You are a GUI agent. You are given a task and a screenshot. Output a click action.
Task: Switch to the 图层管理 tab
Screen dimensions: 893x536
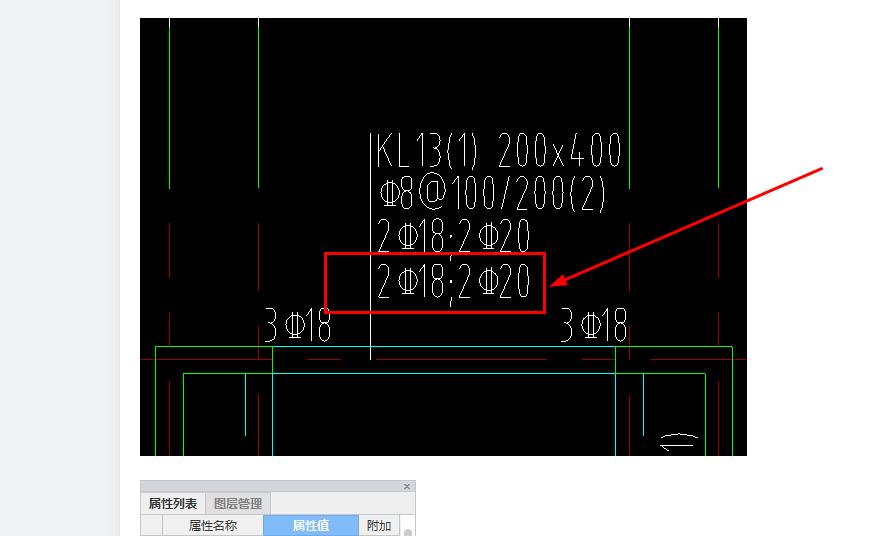click(237, 504)
